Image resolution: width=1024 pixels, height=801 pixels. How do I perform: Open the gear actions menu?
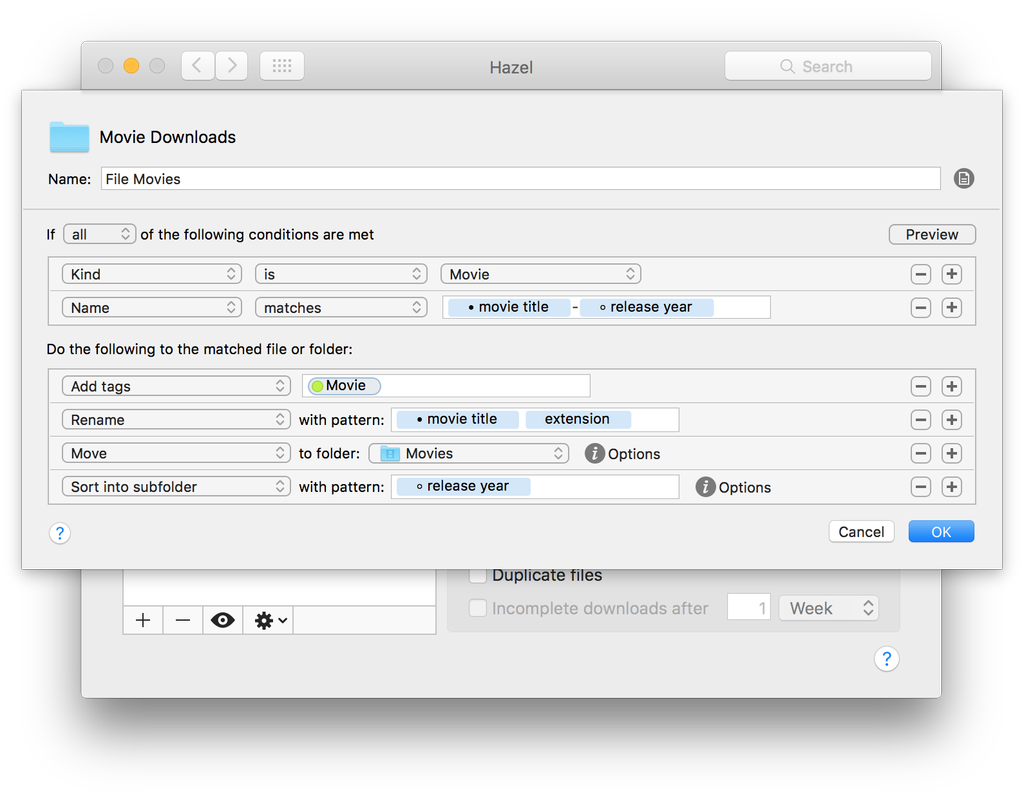click(270, 620)
